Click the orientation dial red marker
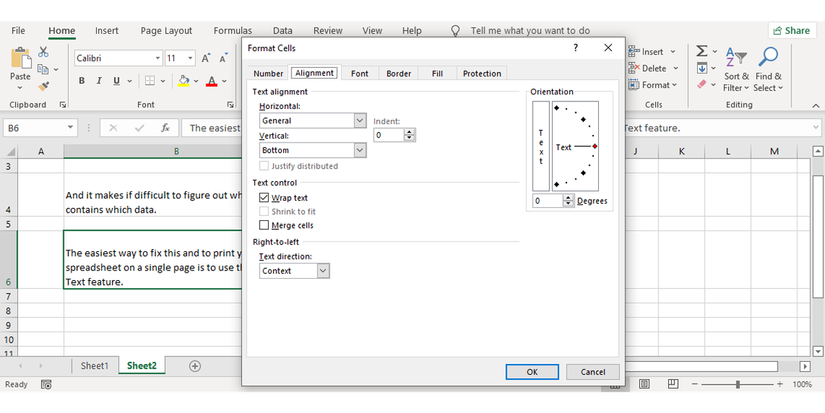 [x=595, y=146]
